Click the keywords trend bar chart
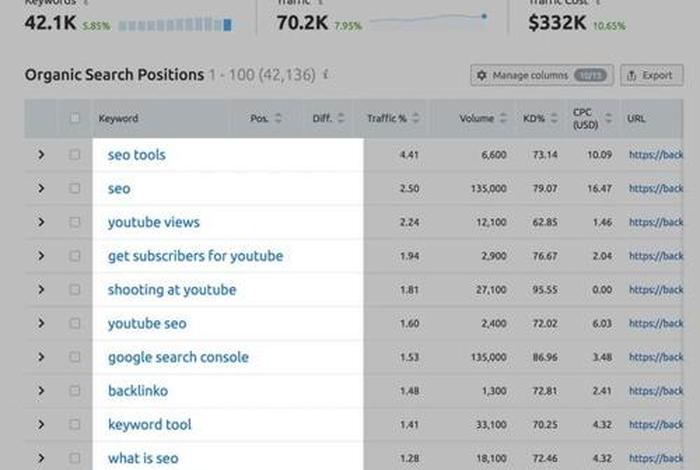 point(175,25)
